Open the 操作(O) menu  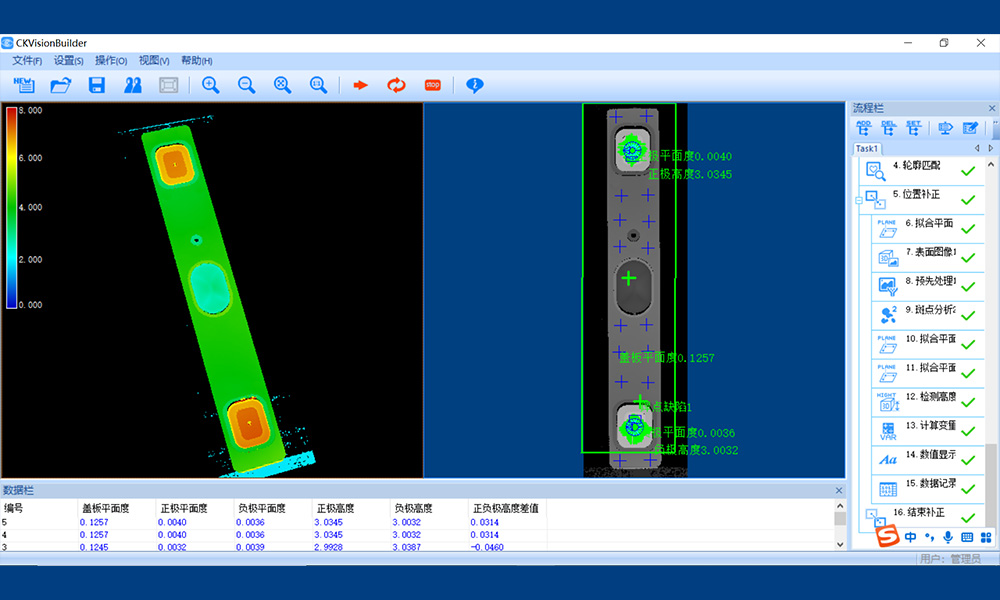111,61
